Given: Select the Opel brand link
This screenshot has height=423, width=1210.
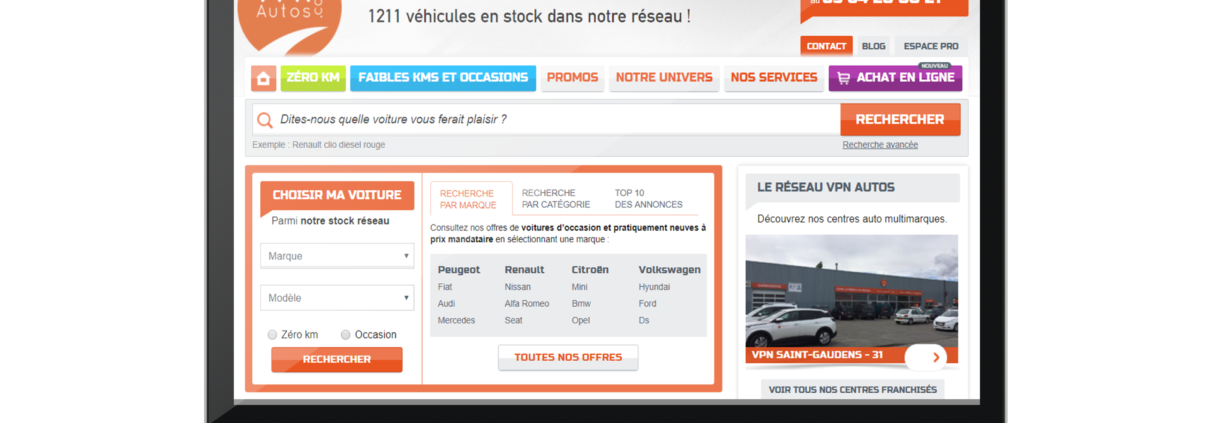Looking at the screenshot, I should coord(581,321).
